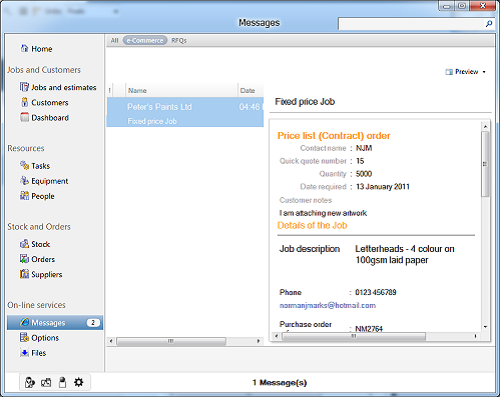500x397 pixels.
Task: Open the Suppliers section
Action: click(41, 274)
